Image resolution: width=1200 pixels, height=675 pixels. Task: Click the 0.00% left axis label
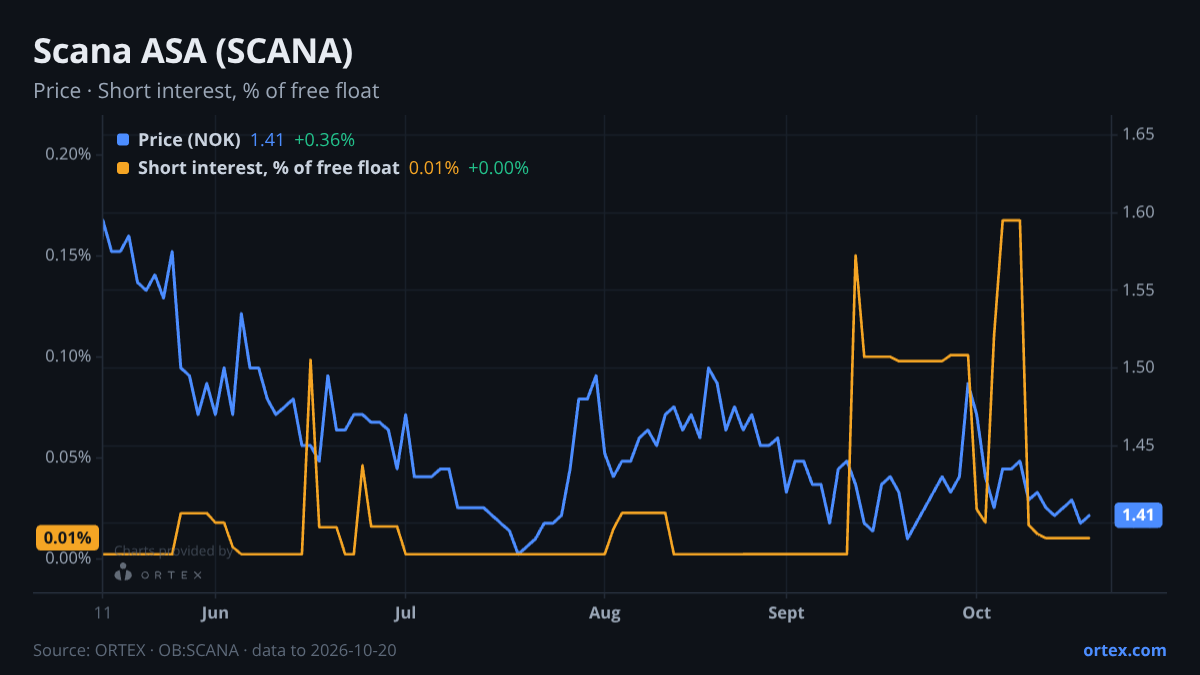(x=69, y=558)
